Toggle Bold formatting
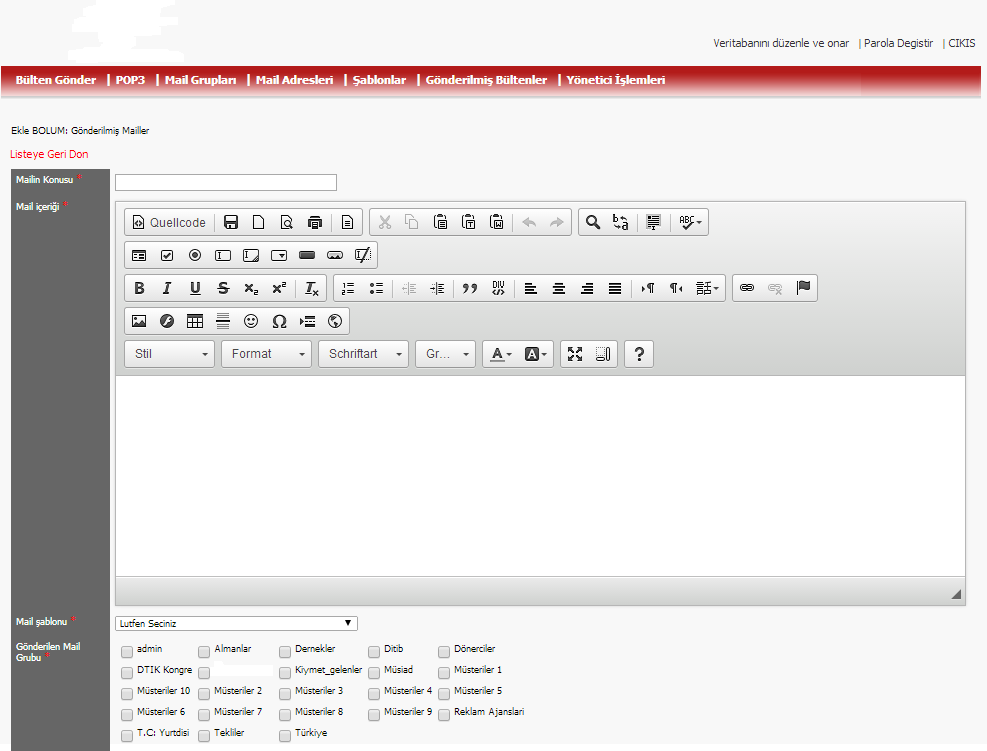987x751 pixels. click(x=139, y=288)
